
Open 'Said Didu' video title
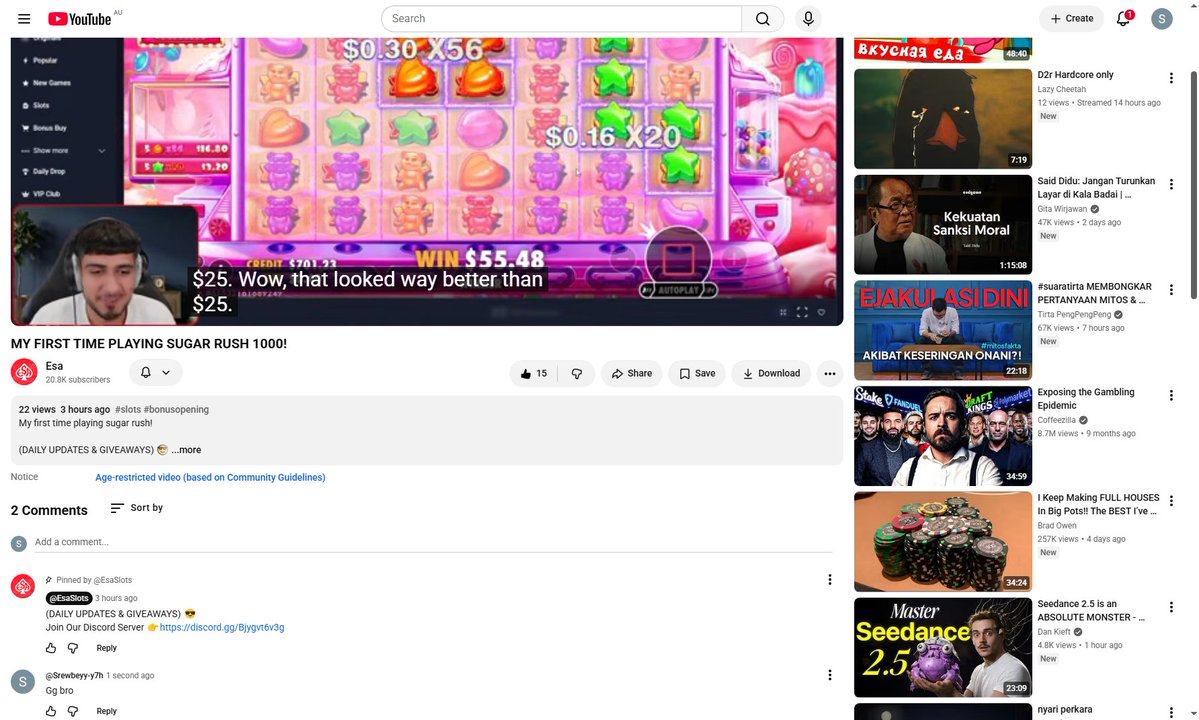[x=1096, y=188]
